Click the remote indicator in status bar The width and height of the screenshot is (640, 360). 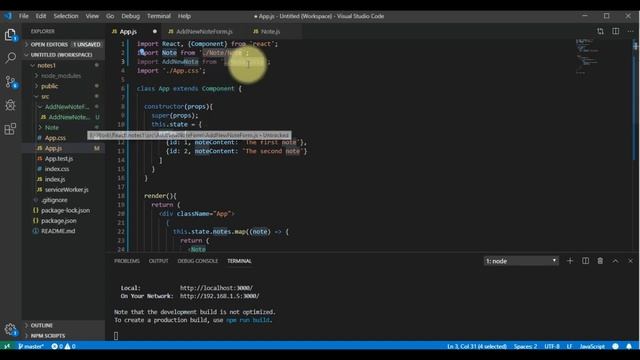[7, 346]
